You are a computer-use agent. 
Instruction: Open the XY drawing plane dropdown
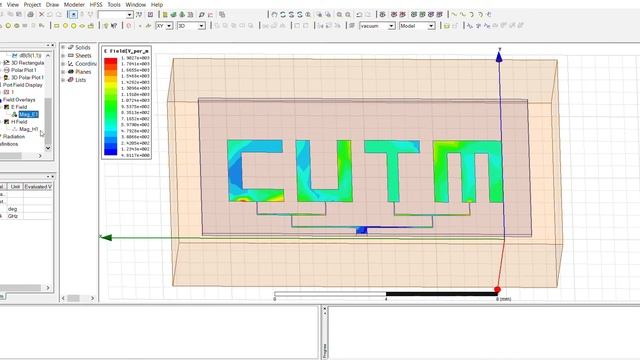click(169, 26)
